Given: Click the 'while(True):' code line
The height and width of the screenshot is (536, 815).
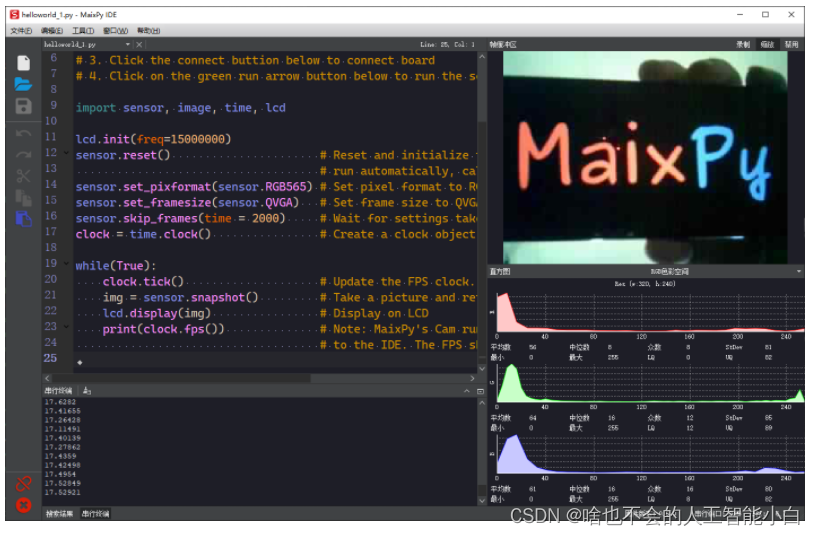Looking at the screenshot, I should [115, 266].
